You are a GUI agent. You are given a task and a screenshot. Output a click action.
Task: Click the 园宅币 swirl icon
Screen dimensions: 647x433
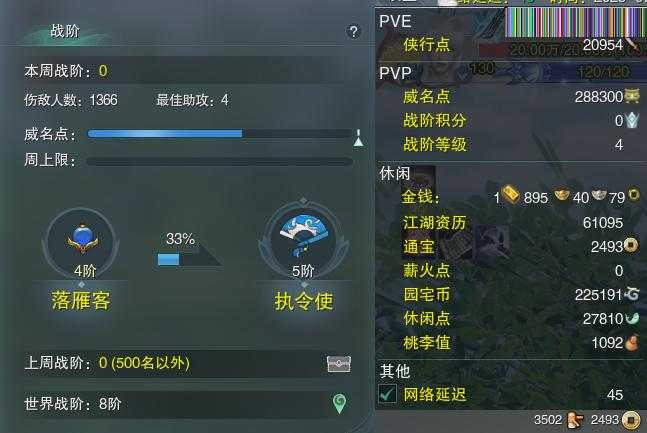tap(632, 294)
